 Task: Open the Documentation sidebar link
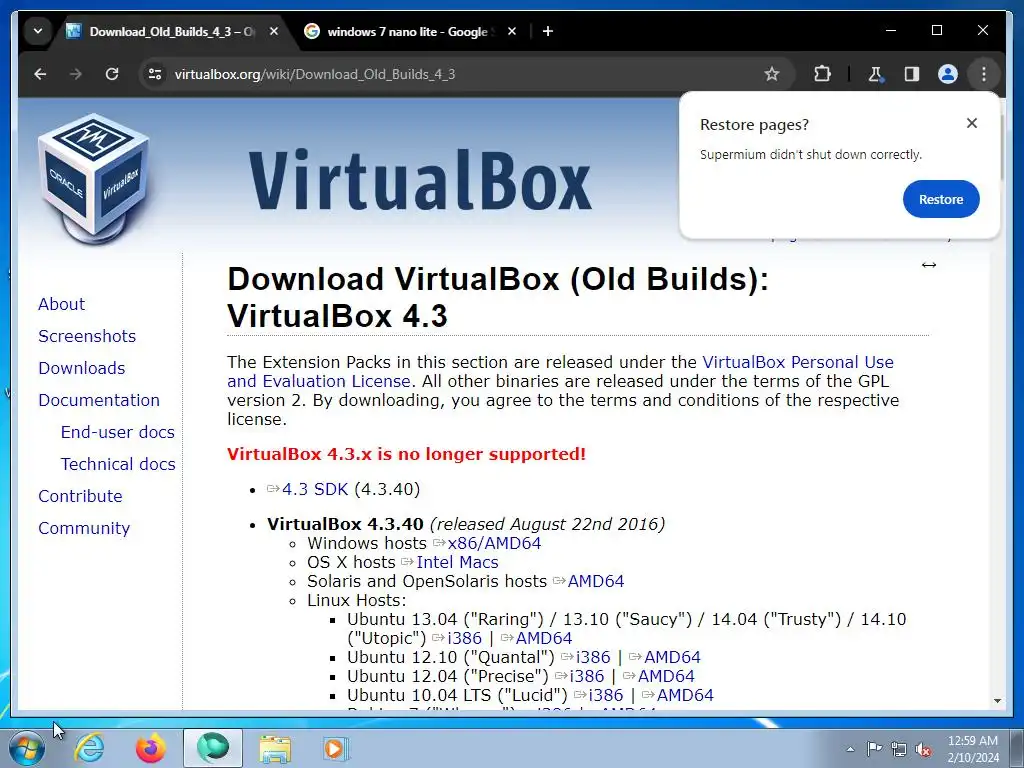click(x=99, y=400)
